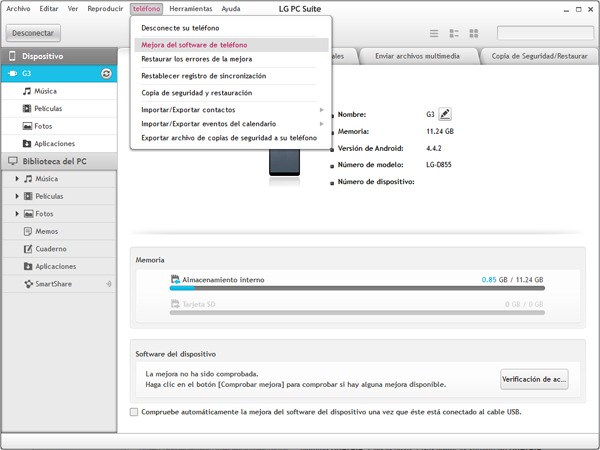Open SmartShare in the sidebar
600x450 pixels.
click(54, 284)
